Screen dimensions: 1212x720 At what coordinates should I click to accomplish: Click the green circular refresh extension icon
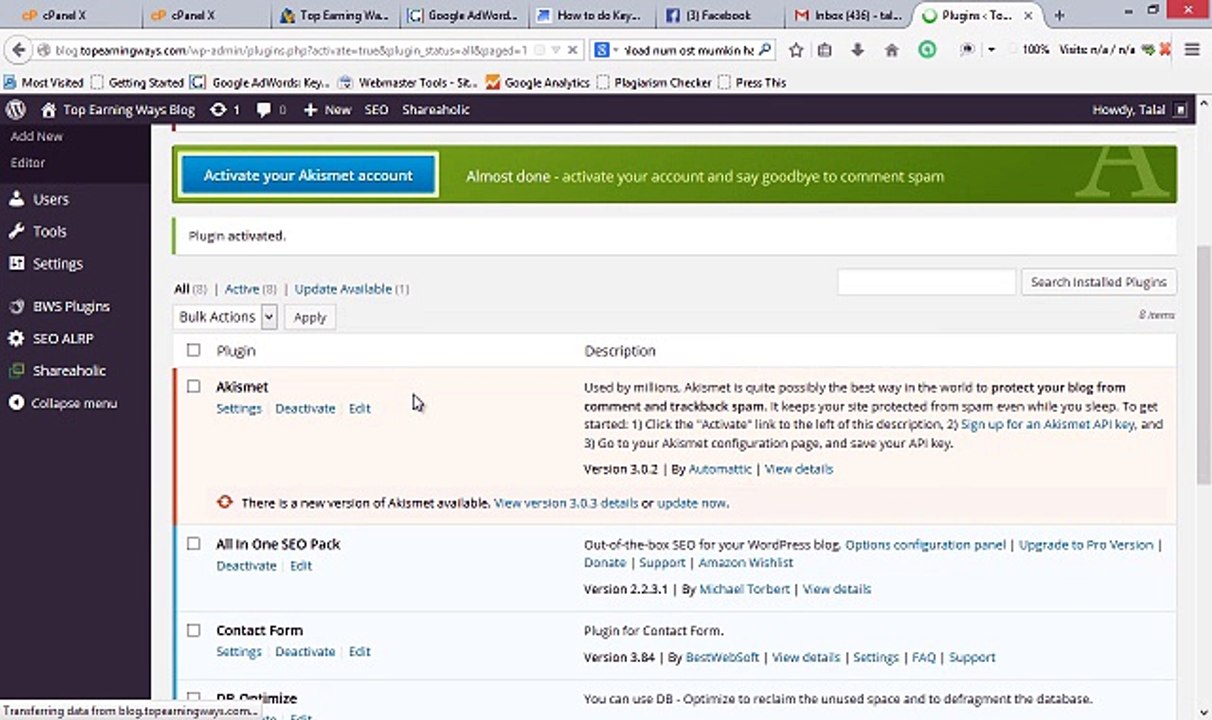point(927,49)
